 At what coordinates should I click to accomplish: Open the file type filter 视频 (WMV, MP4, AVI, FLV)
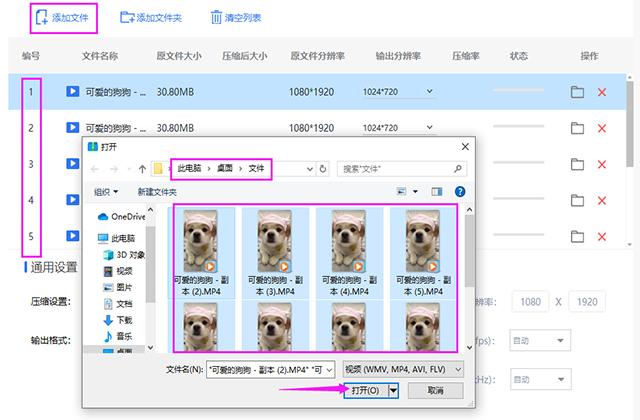click(403, 369)
